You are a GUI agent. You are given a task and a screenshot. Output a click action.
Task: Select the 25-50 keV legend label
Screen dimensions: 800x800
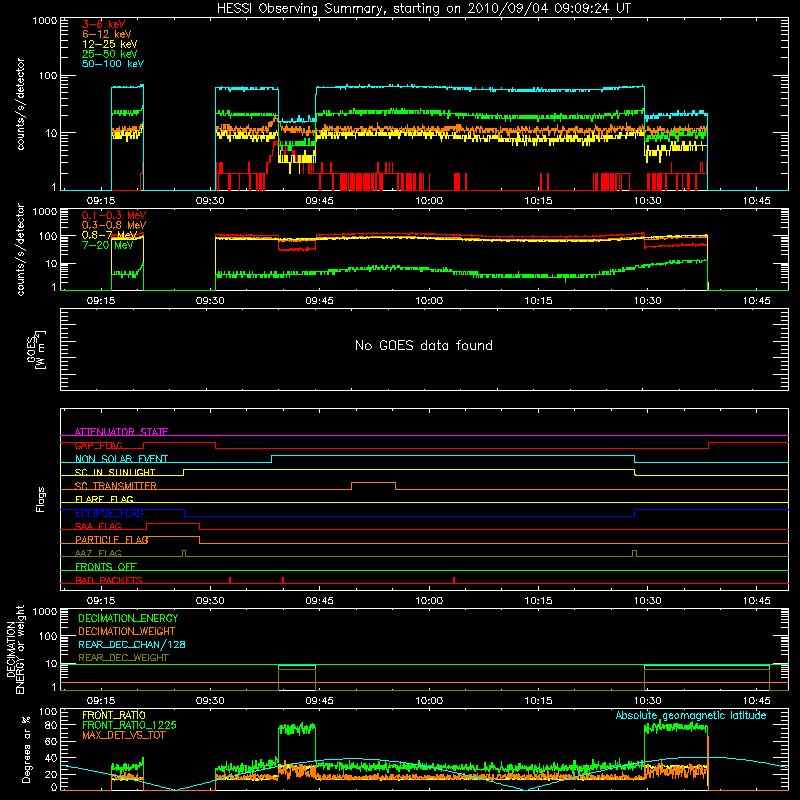109,54
